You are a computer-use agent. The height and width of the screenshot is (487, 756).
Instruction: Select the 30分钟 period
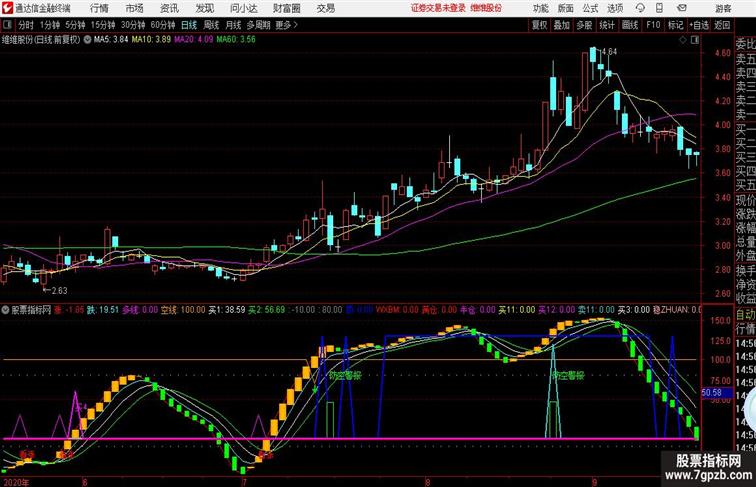[133, 25]
